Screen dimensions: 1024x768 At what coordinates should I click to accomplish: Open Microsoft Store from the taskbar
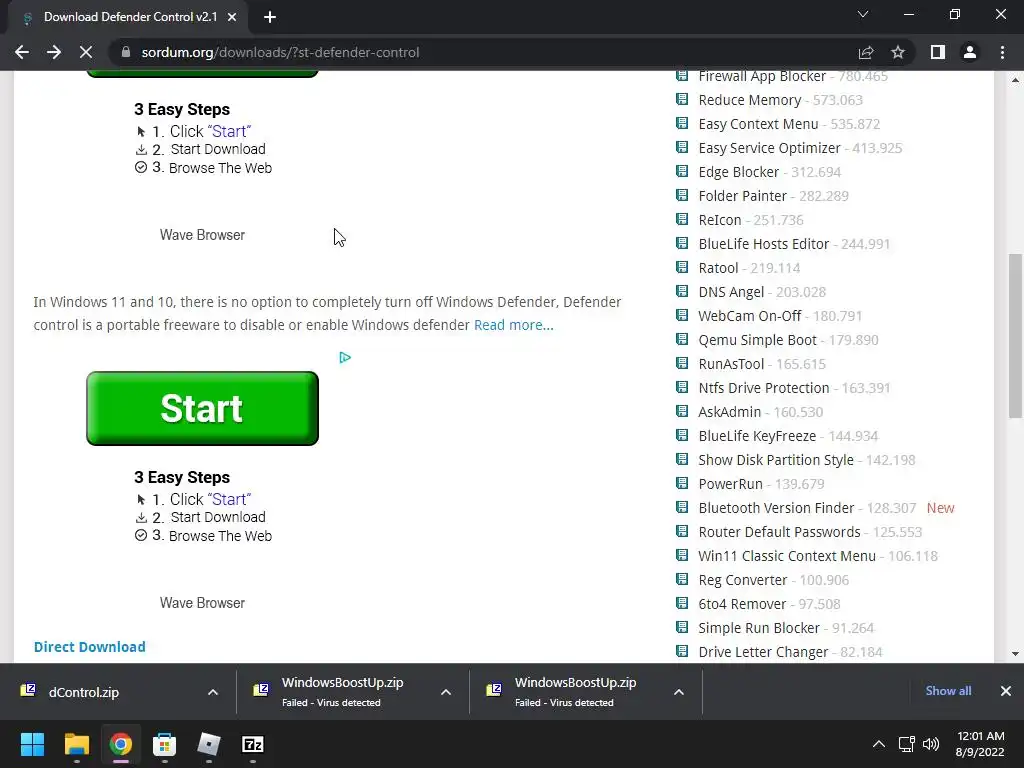164,744
